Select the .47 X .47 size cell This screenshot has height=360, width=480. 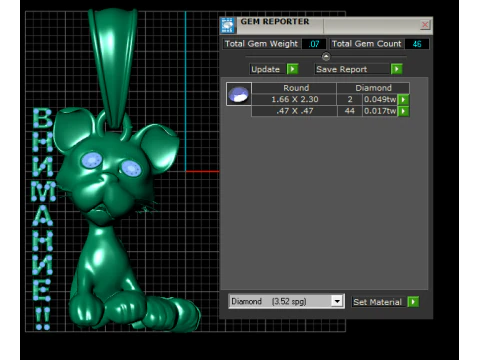294,111
